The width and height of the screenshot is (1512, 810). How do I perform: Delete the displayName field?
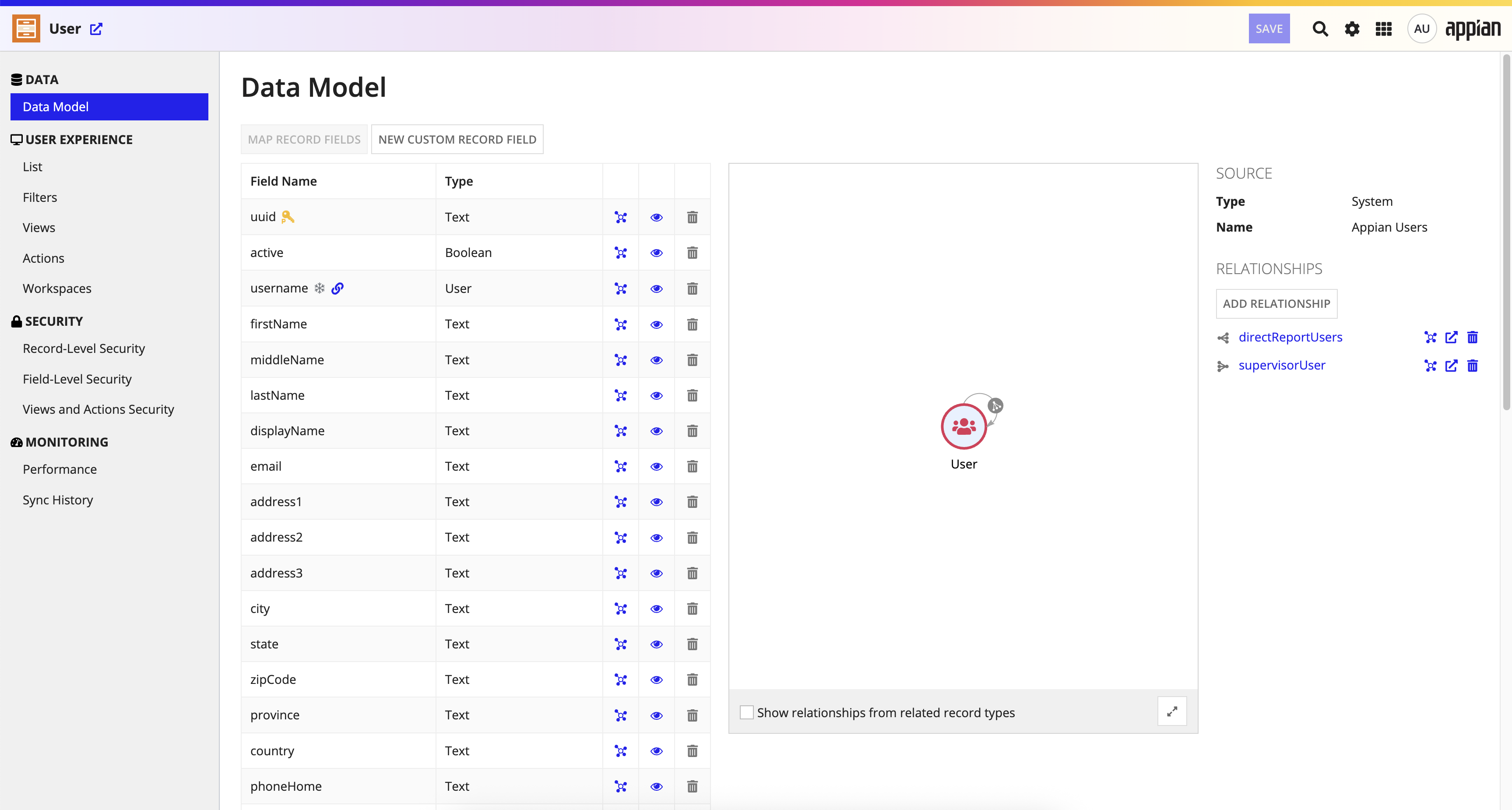692,431
